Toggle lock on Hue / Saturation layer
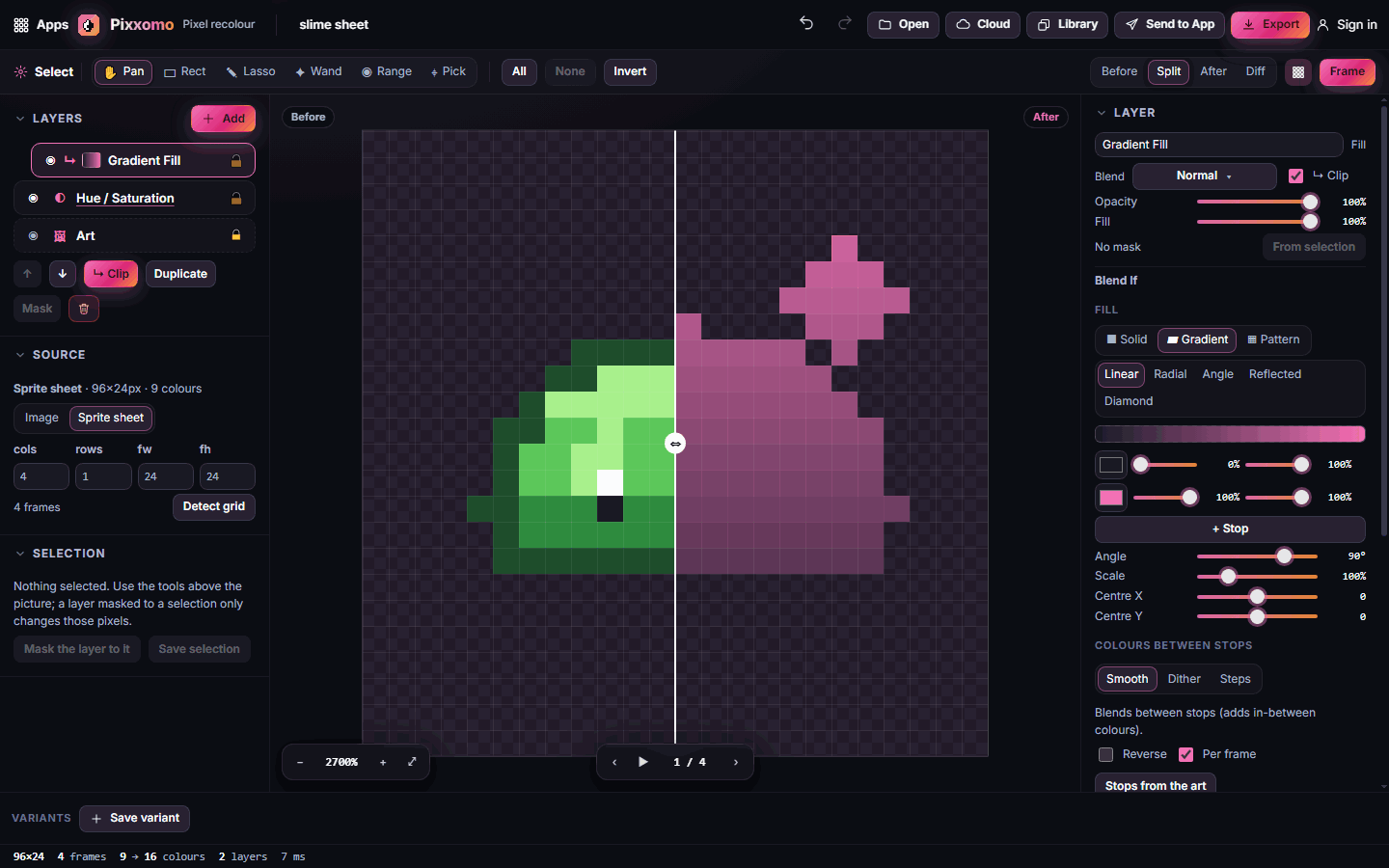This screenshot has height=868, width=1389. [235, 199]
